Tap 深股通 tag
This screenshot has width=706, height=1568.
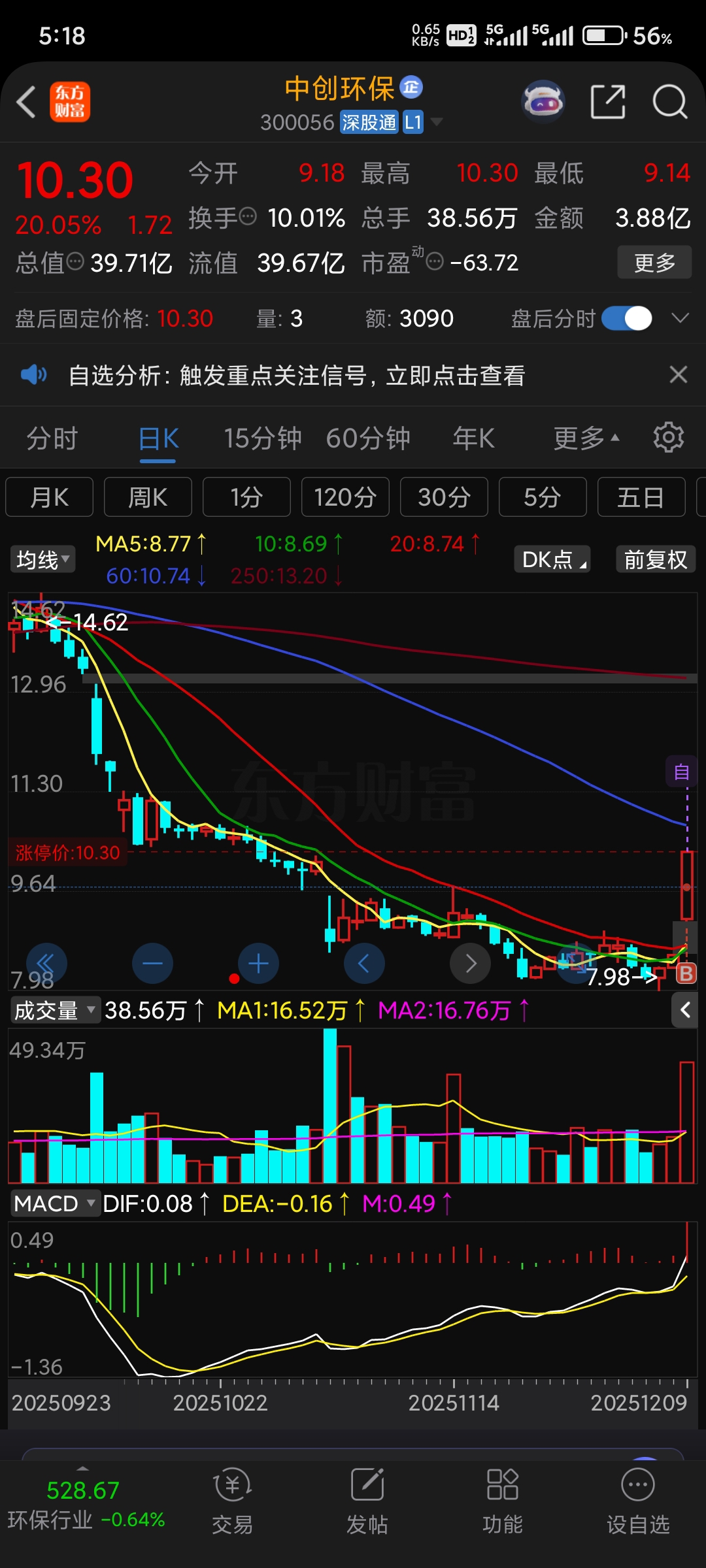pyautogui.click(x=369, y=122)
